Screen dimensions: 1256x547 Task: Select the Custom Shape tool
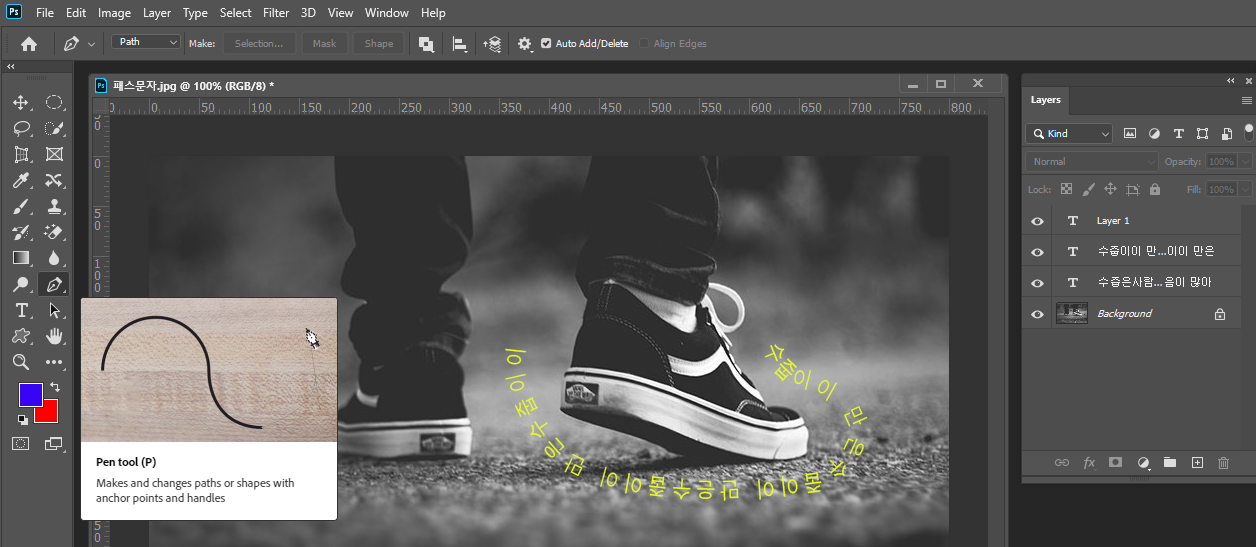tap(21, 336)
